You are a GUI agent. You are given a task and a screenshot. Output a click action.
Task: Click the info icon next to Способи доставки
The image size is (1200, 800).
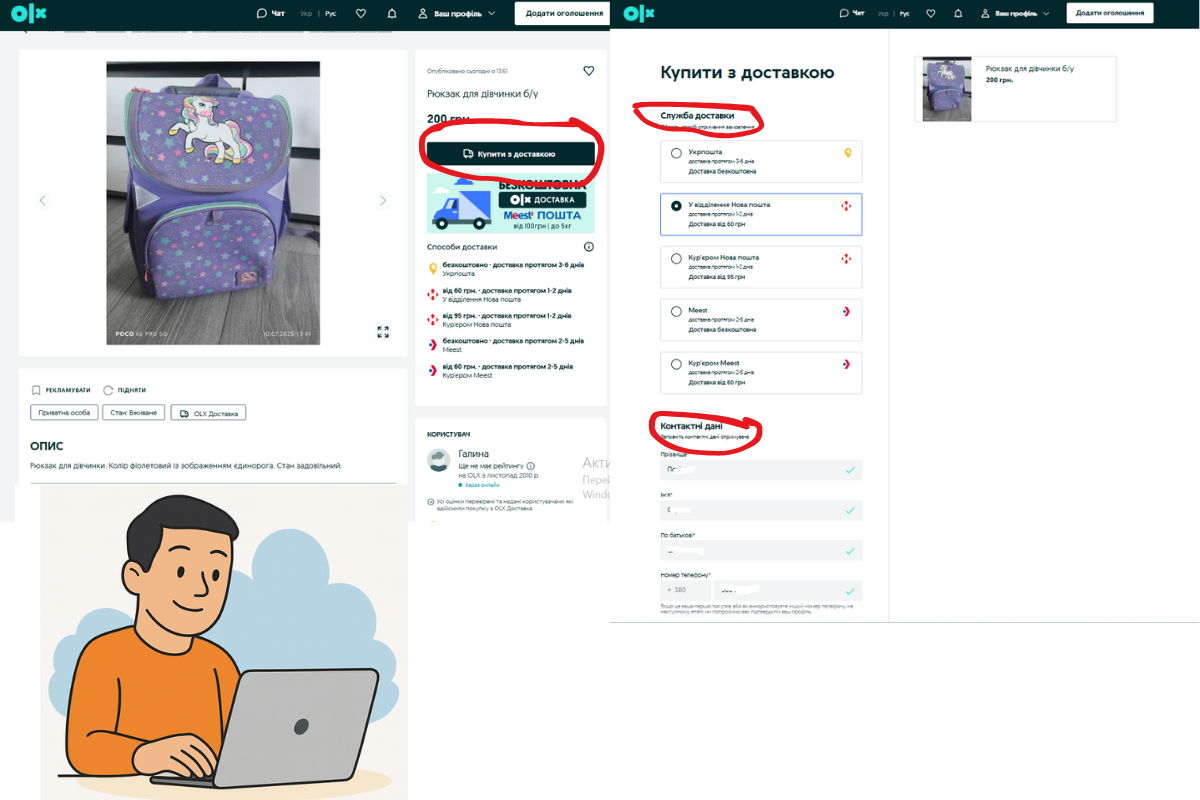click(588, 247)
